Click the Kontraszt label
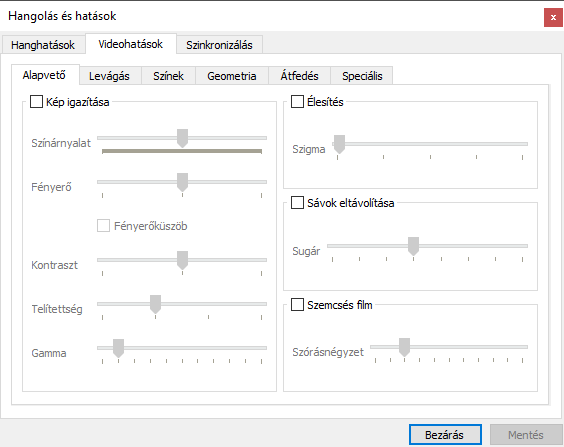Screen dimensions: 564x447 54,265
